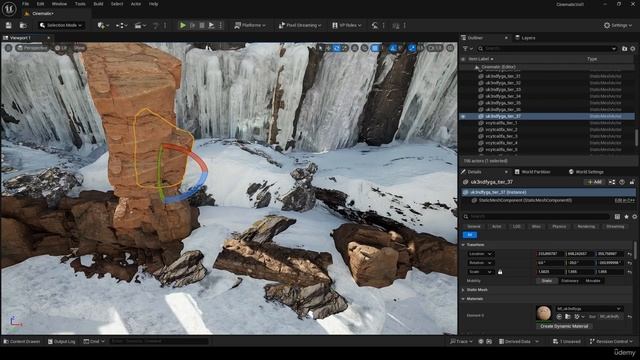
Task: Open Outliner settings gear
Action: point(633,49)
